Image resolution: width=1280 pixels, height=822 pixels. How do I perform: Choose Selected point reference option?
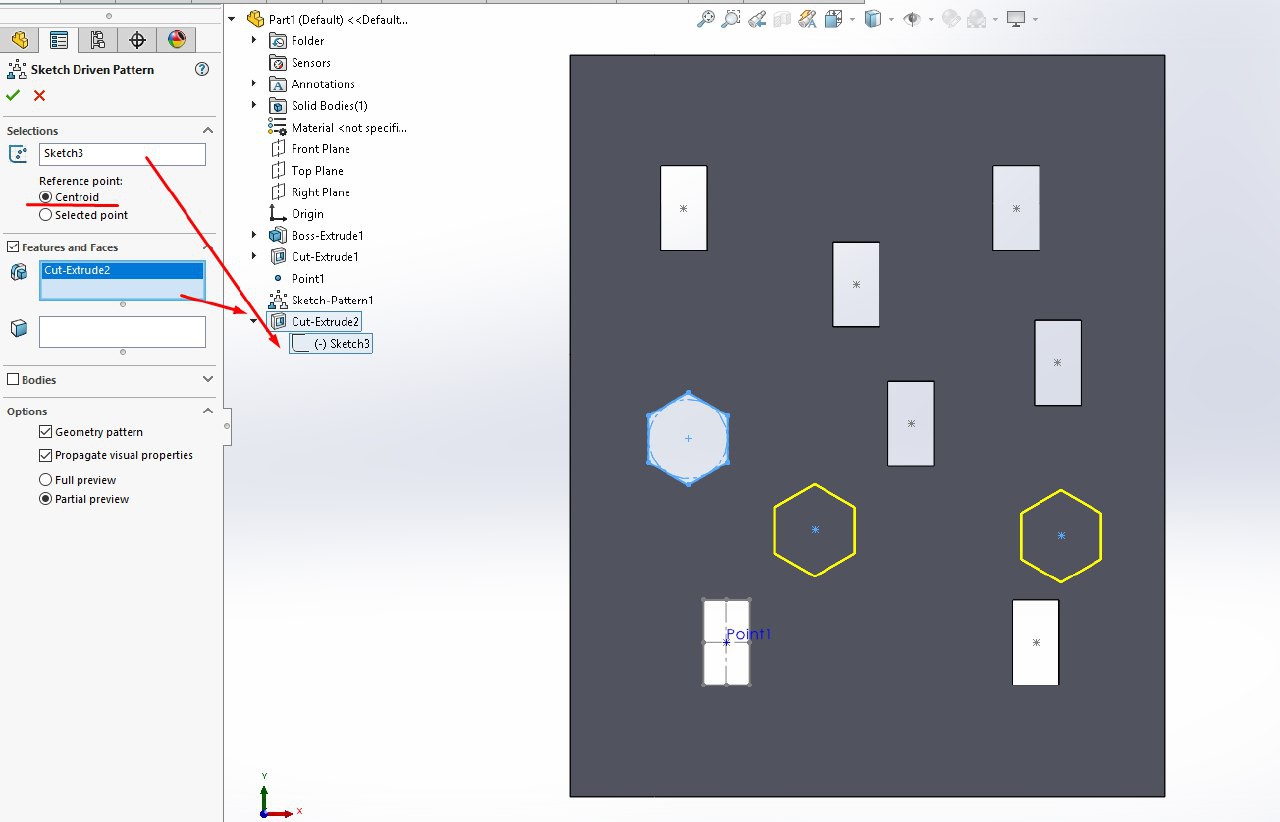click(45, 215)
